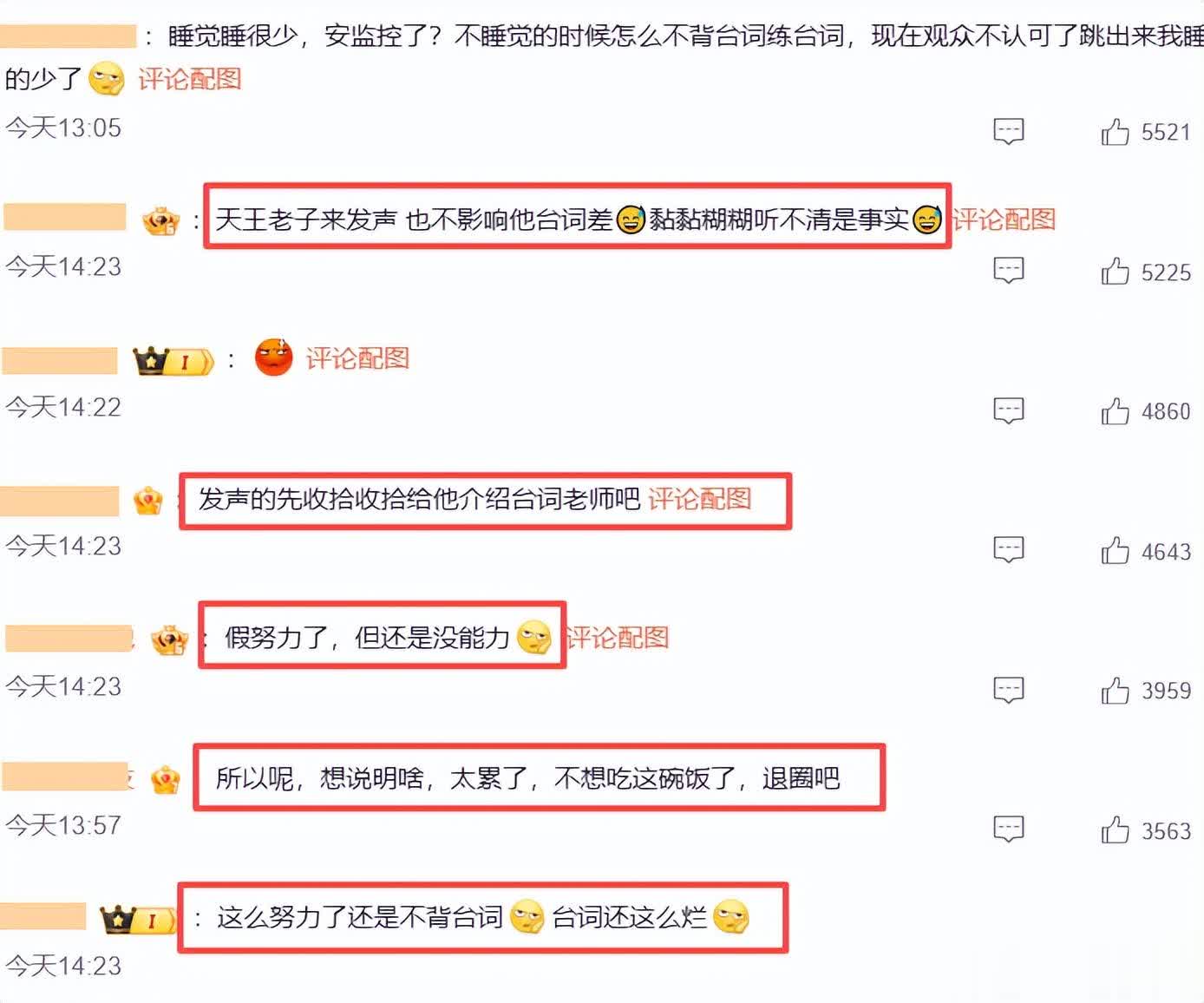
Task: Open replies for comment posted 今天13:05
Action: click(1008, 132)
